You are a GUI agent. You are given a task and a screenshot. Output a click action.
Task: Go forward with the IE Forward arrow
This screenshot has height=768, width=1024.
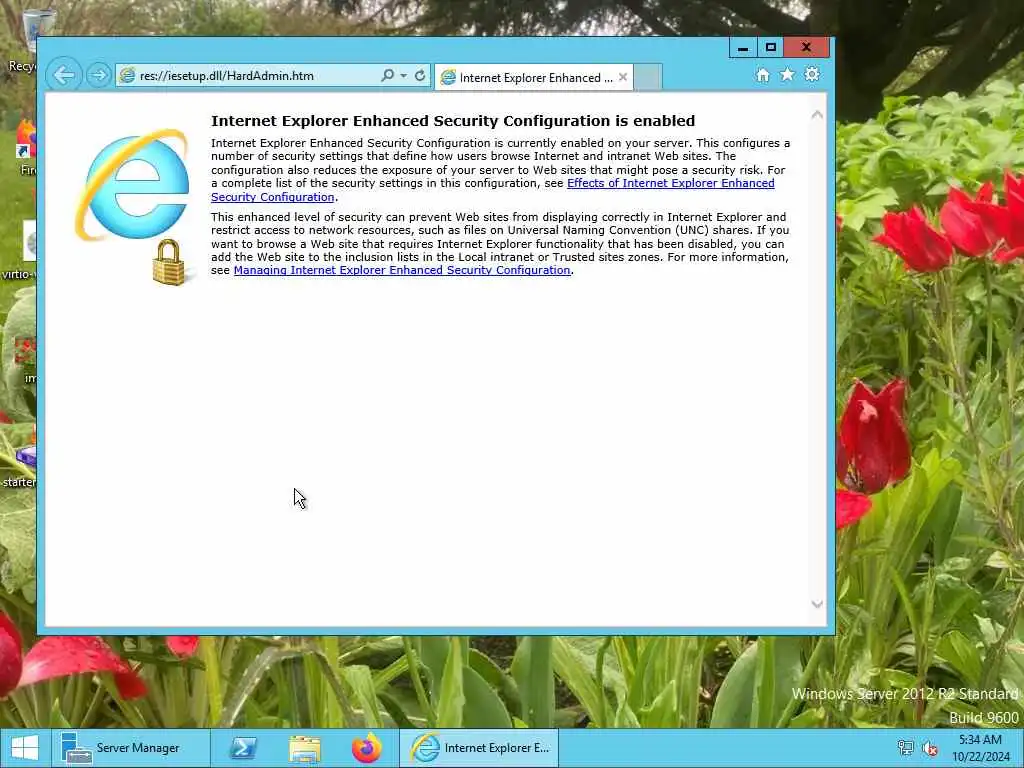[x=99, y=75]
